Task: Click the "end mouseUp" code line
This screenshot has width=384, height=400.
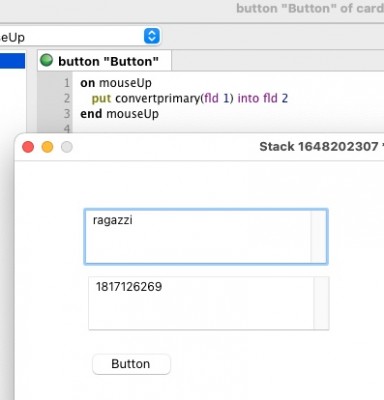Action: click(x=119, y=114)
